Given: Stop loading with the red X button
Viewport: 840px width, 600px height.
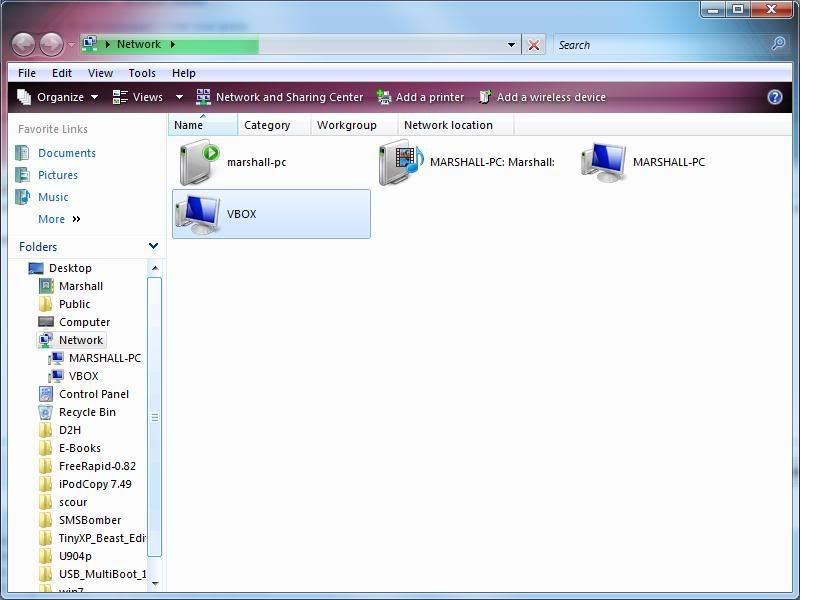Looking at the screenshot, I should 534,45.
